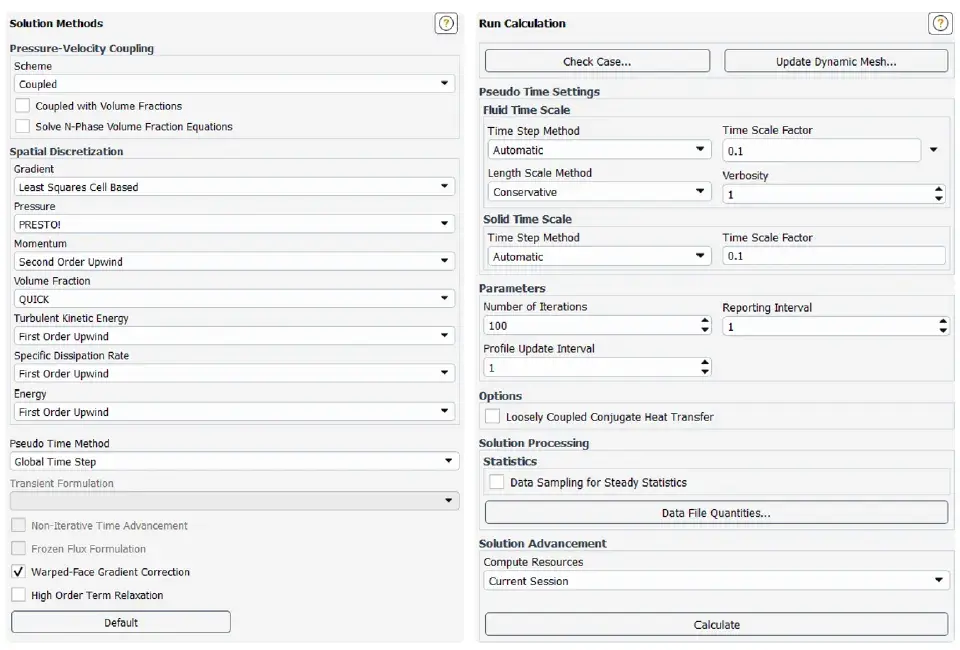Increase the Number of Iterations stepper
Screen dimensions: 960x650
705,321
